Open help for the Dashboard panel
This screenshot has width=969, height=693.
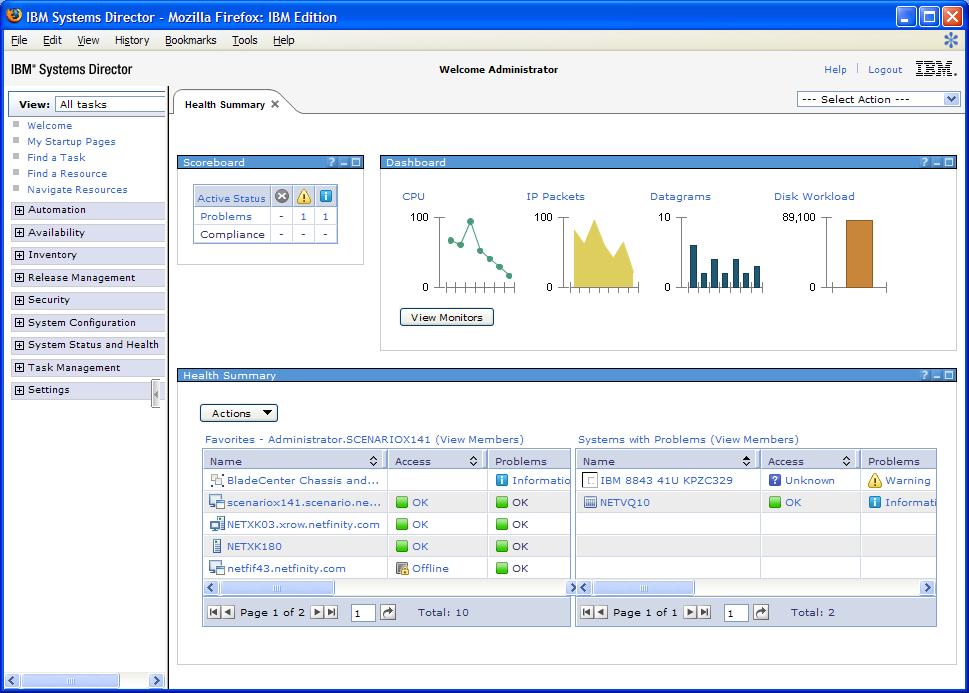tap(925, 162)
